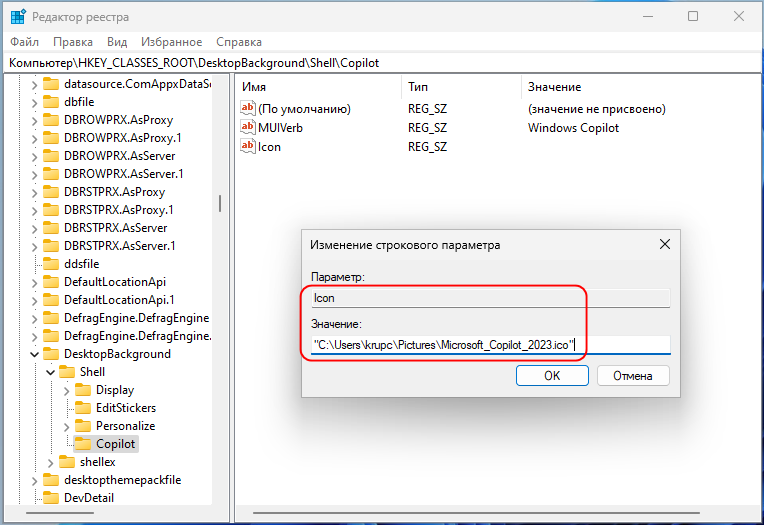Minimize the Редактор реестра window
Image resolution: width=764 pixels, height=525 pixels.
point(648,17)
